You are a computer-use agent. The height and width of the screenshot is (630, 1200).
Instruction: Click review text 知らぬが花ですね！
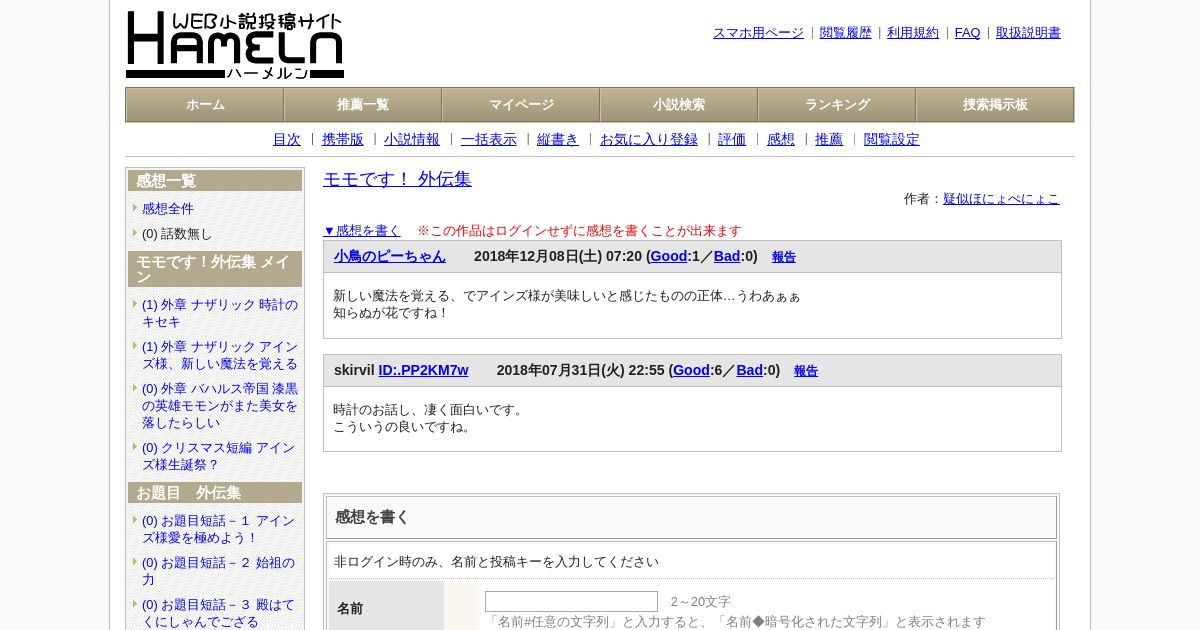point(391,313)
